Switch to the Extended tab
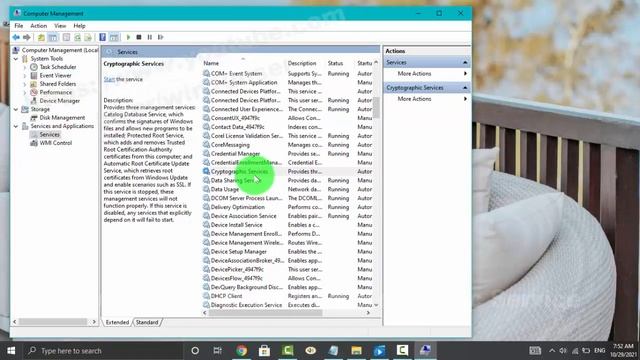Image resolution: width=640 pixels, height=360 pixels. click(x=117, y=322)
